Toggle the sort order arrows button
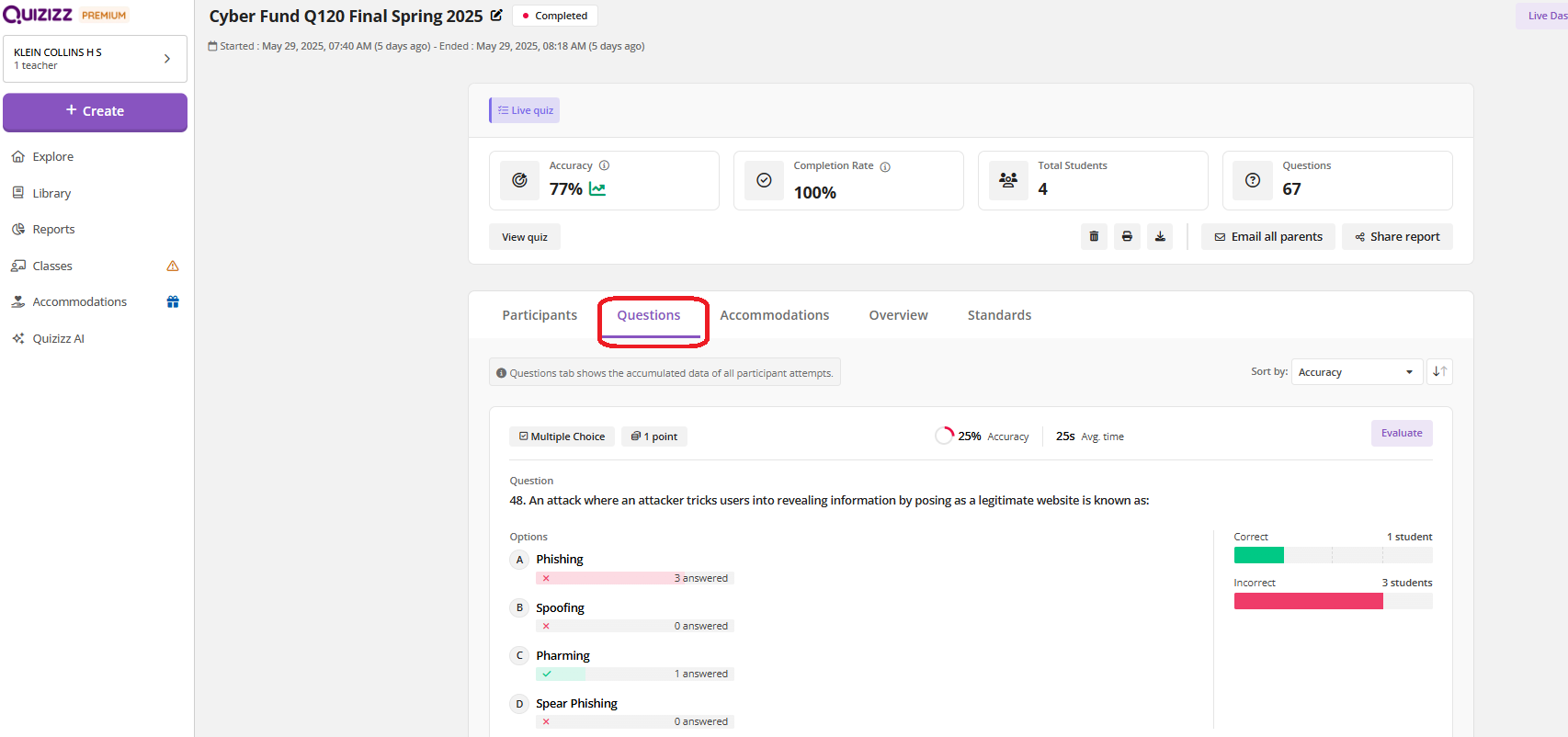The image size is (1568, 737). pos(1439,372)
